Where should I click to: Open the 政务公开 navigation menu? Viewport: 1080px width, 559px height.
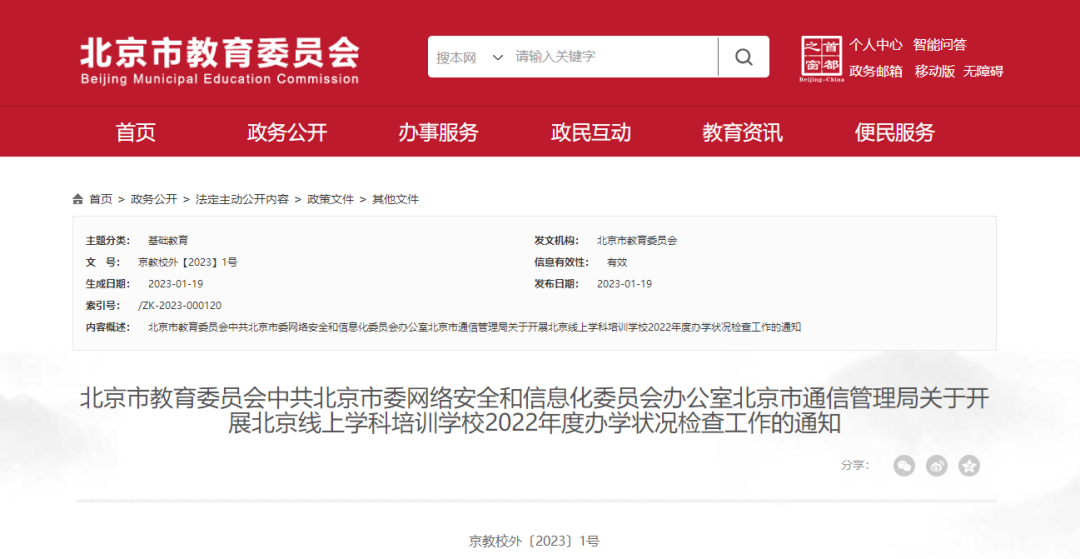click(287, 132)
